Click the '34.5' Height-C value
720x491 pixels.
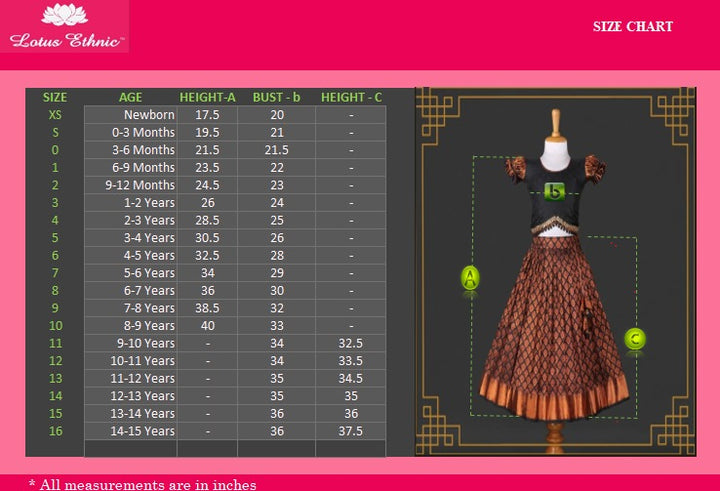[351, 378]
